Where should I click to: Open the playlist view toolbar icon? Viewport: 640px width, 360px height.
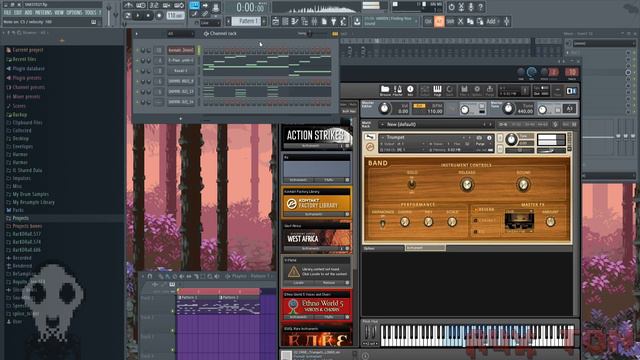(276, 21)
